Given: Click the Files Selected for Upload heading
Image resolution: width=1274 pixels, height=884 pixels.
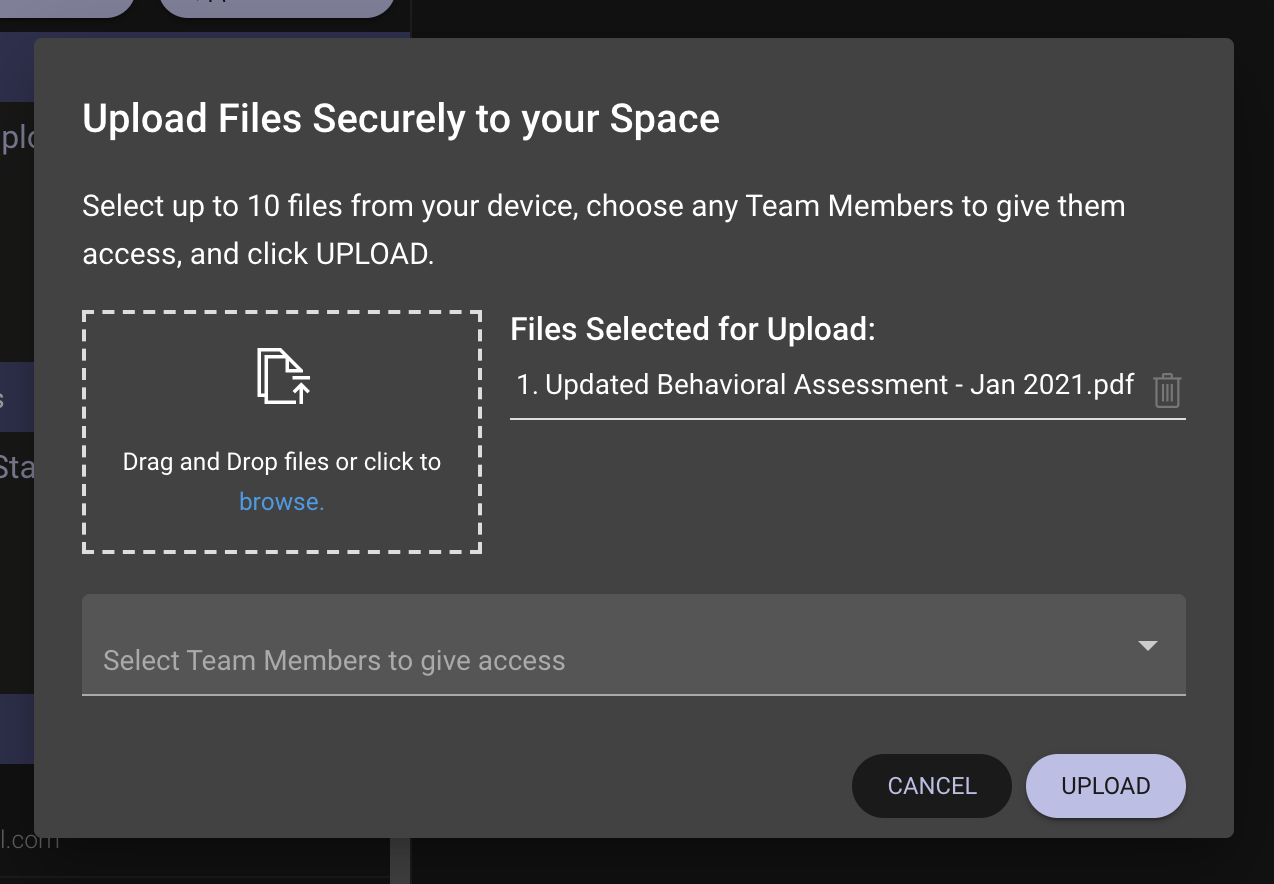Looking at the screenshot, I should [692, 329].
